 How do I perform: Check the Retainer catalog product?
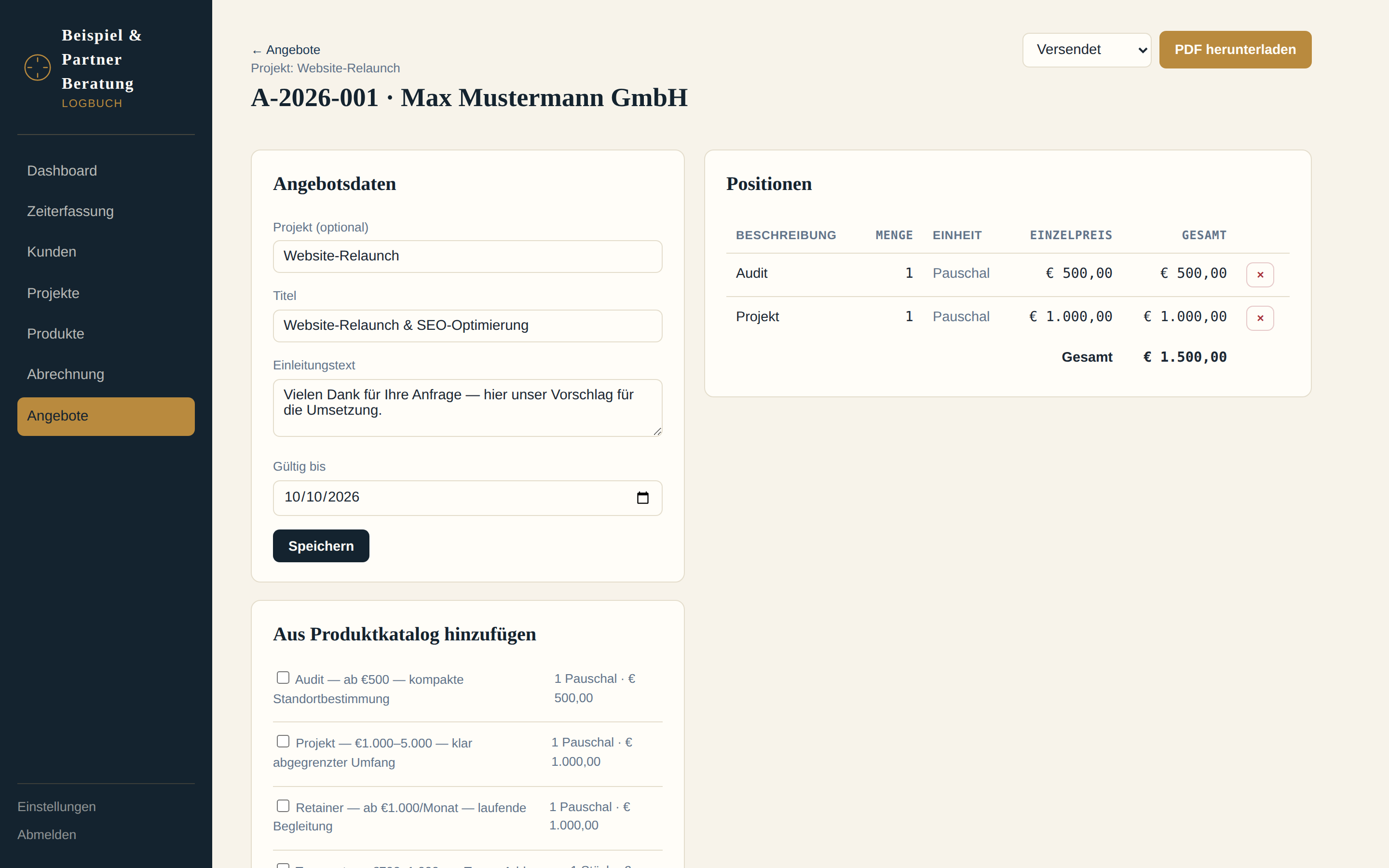point(283,806)
